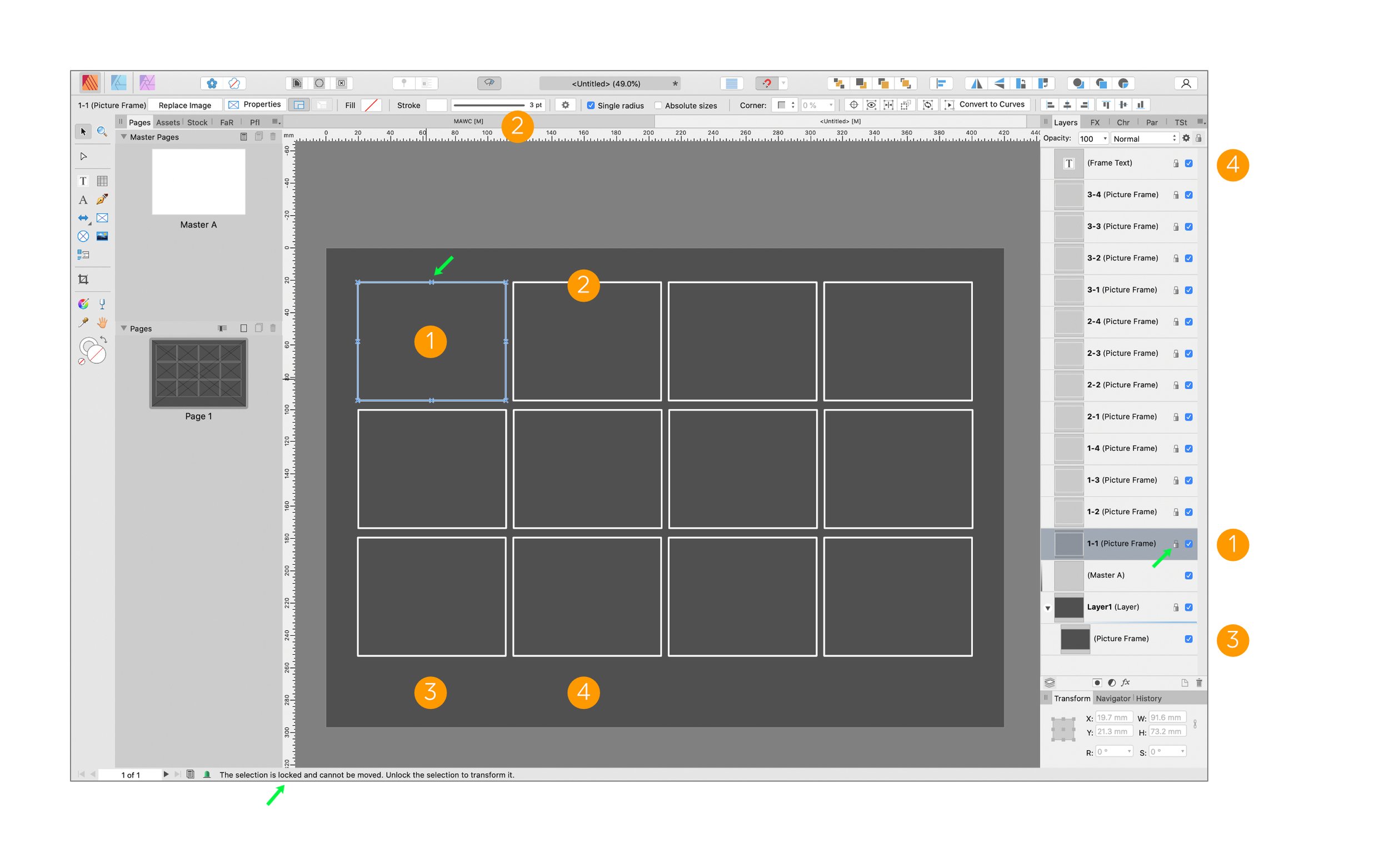Hide the Layer1 (Layer) layer

tap(1188, 608)
